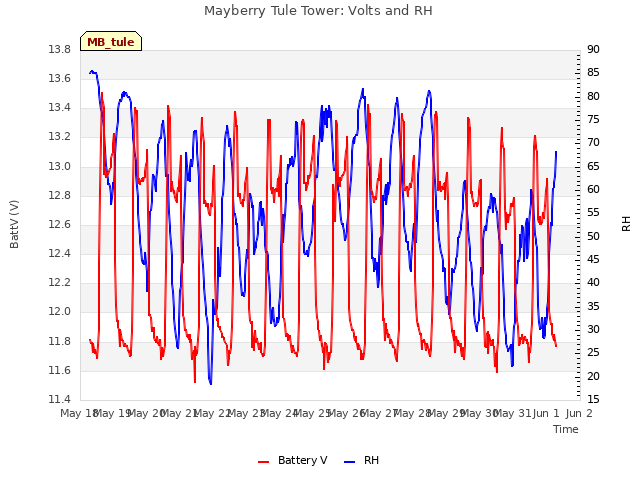Click the 40 tick on the RH axis

click(x=593, y=282)
